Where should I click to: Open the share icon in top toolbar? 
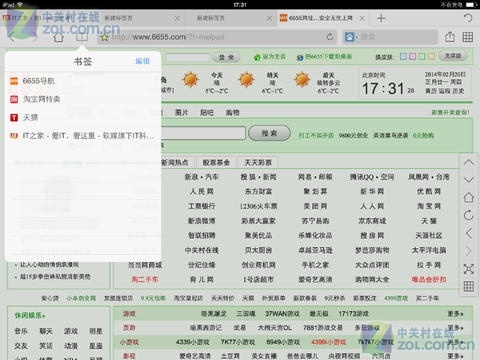[x=450, y=37]
